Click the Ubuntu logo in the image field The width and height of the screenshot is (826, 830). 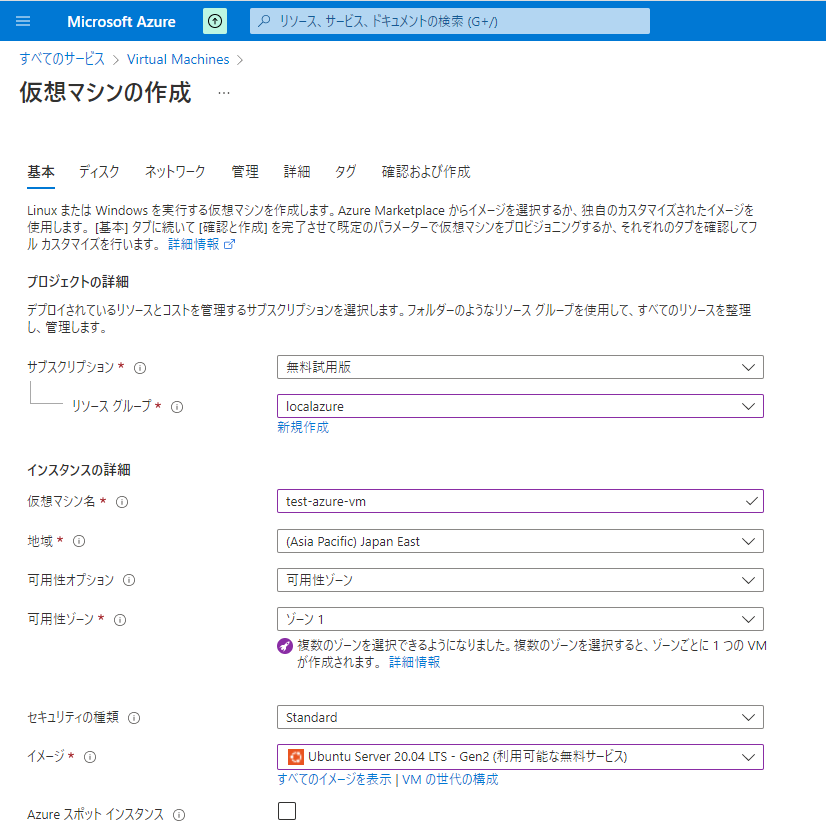click(x=294, y=757)
